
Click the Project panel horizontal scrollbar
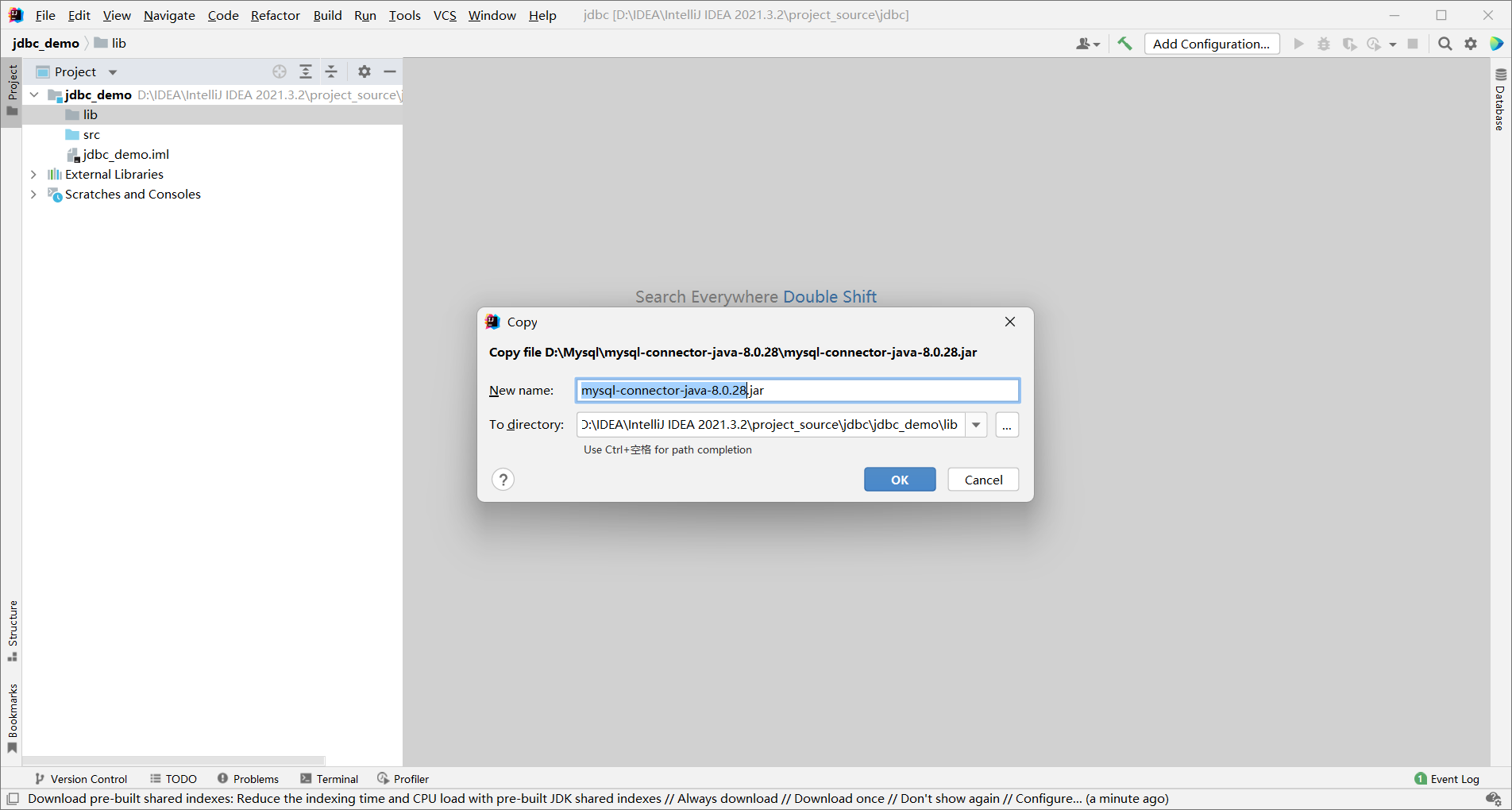tap(175, 760)
